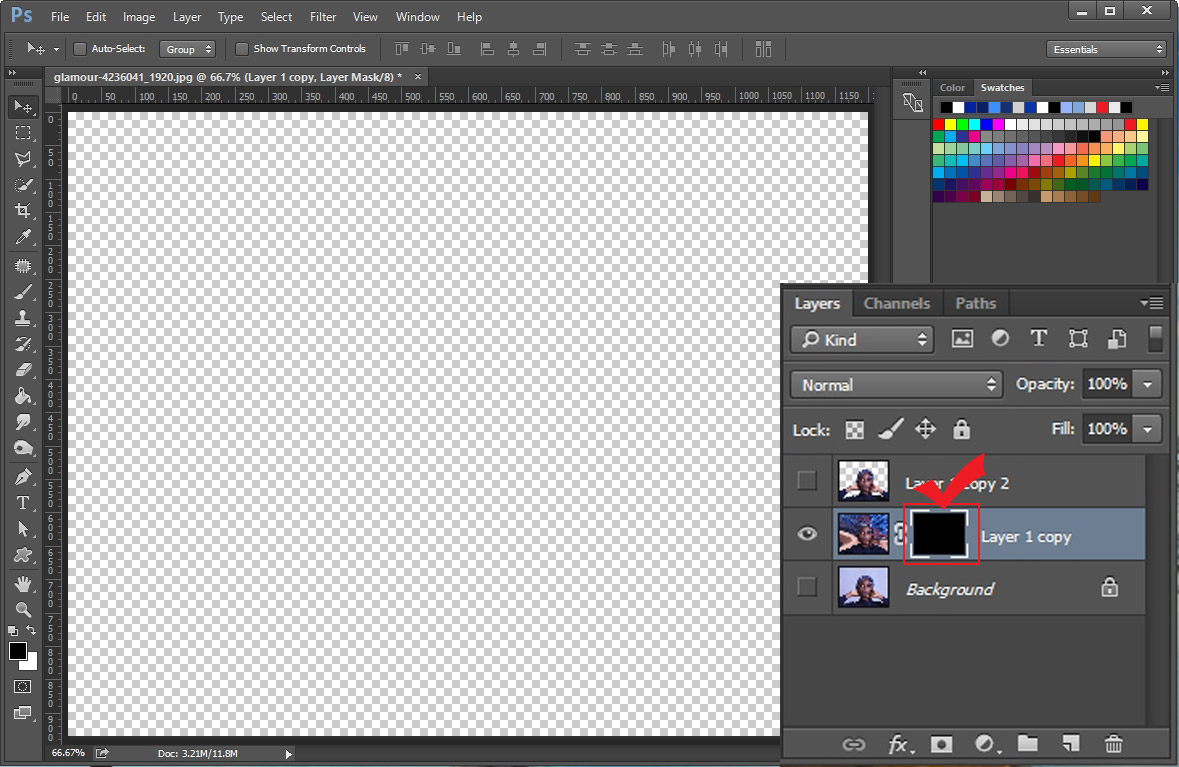This screenshot has width=1179, height=767.
Task: Open the Layers panel flyout menu
Action: click(1151, 303)
